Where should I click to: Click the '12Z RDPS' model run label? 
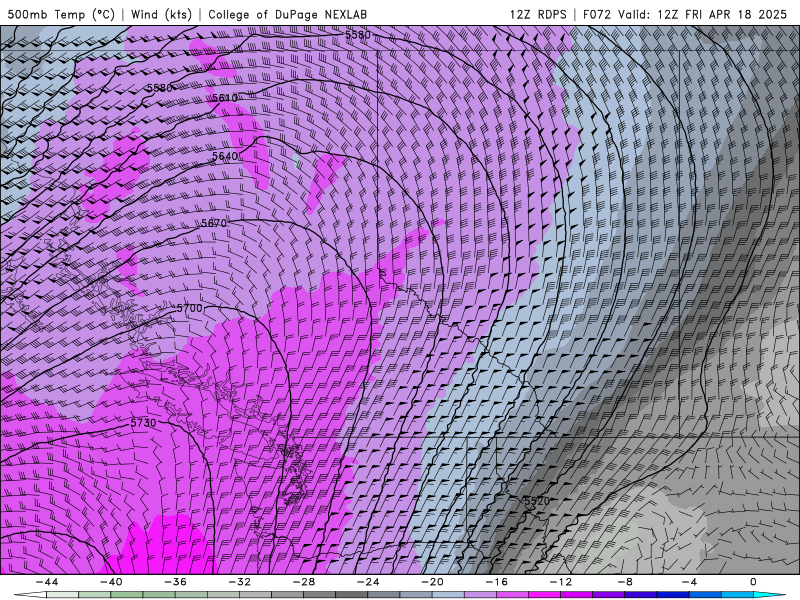pos(538,14)
